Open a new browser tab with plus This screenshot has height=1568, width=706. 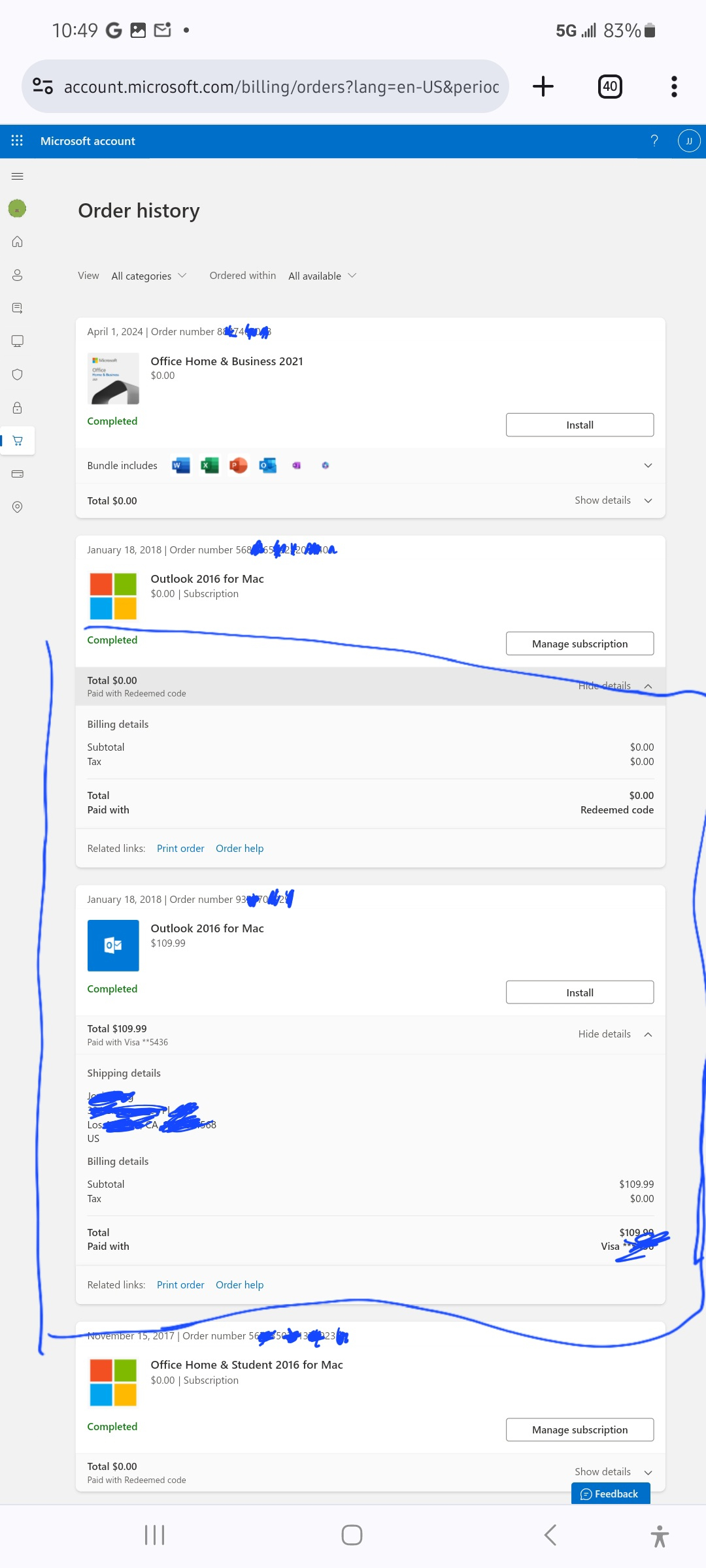[543, 86]
